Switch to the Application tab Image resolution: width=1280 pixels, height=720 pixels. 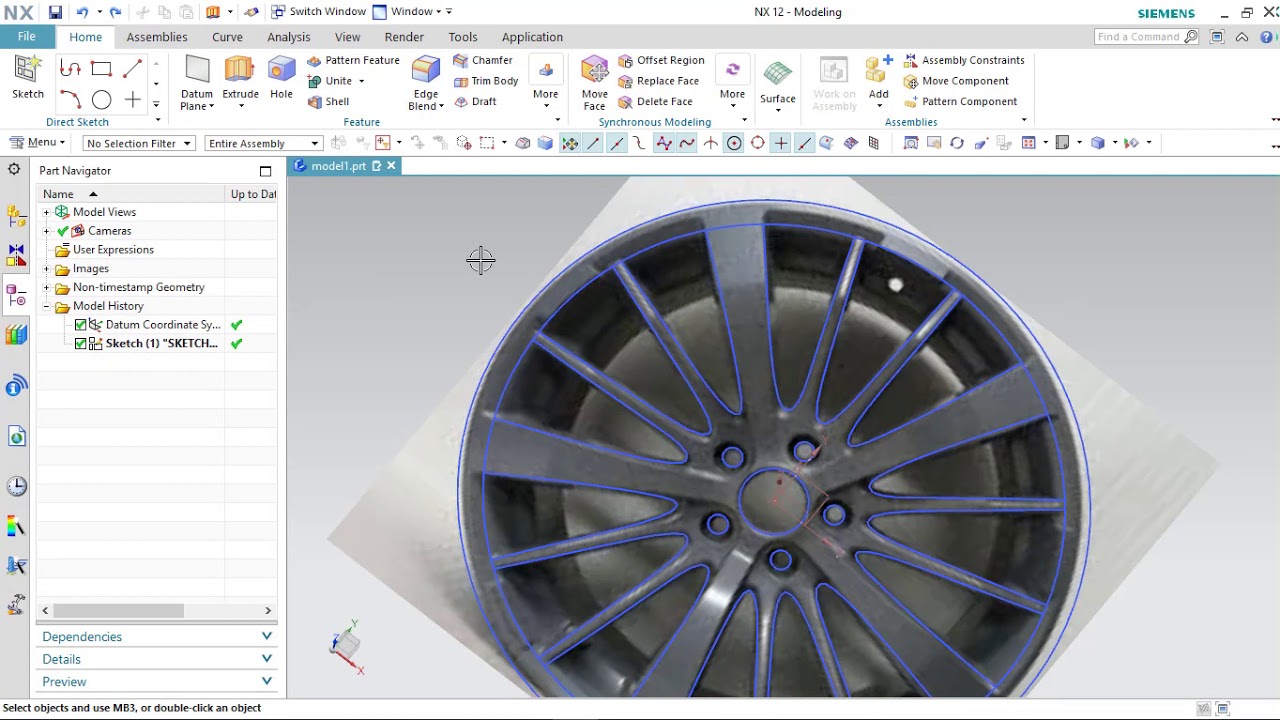pyautogui.click(x=532, y=37)
